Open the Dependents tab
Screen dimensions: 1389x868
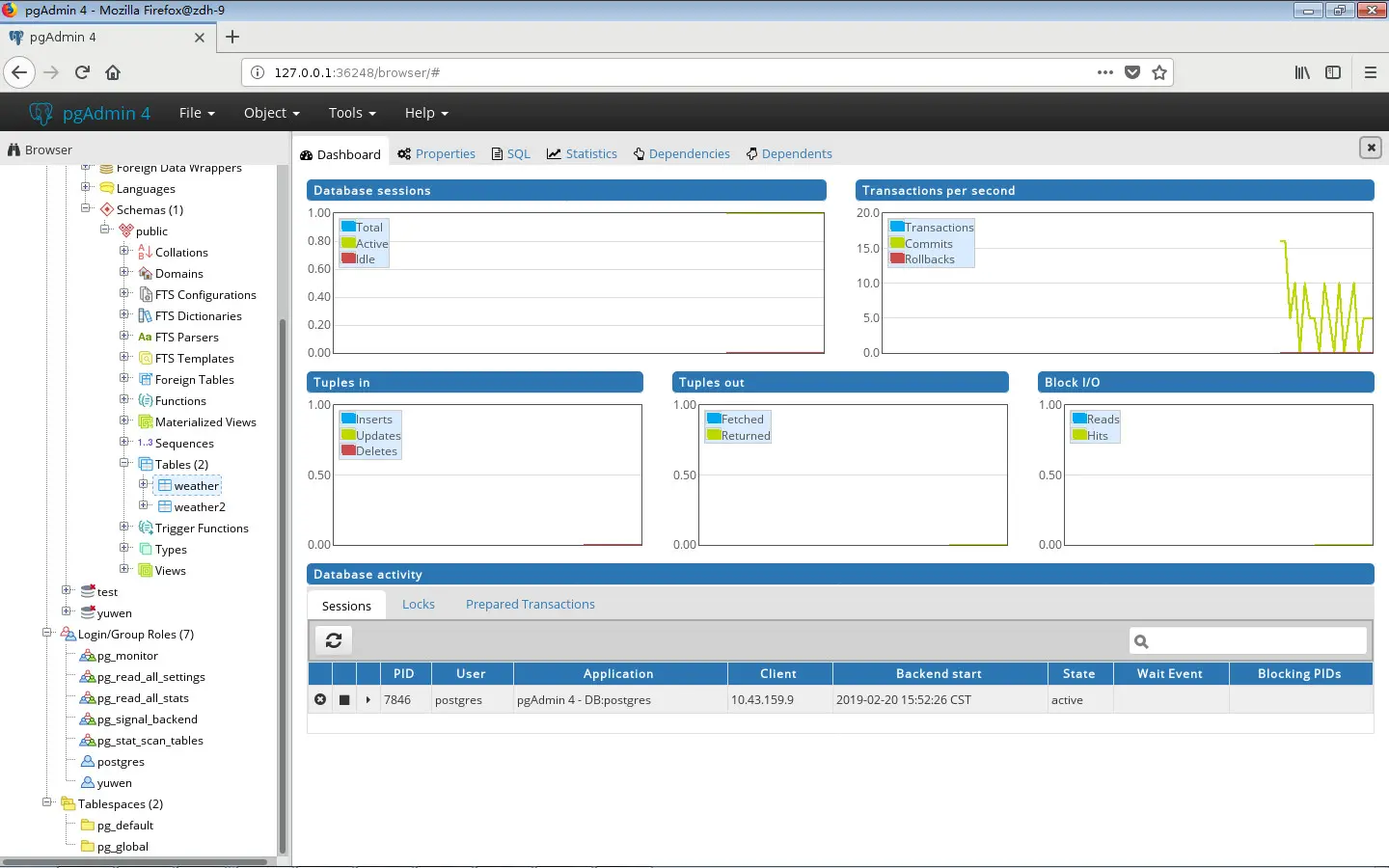(789, 154)
